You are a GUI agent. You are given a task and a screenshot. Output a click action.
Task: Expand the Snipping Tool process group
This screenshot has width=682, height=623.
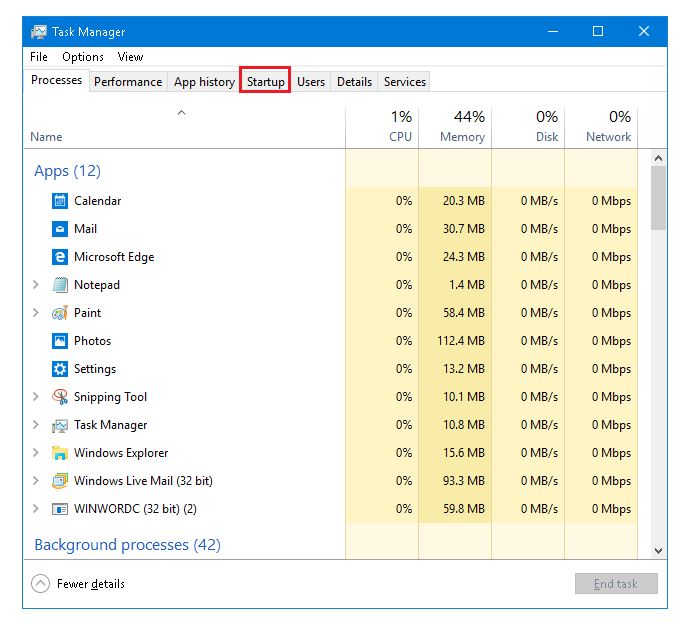[x=36, y=396]
